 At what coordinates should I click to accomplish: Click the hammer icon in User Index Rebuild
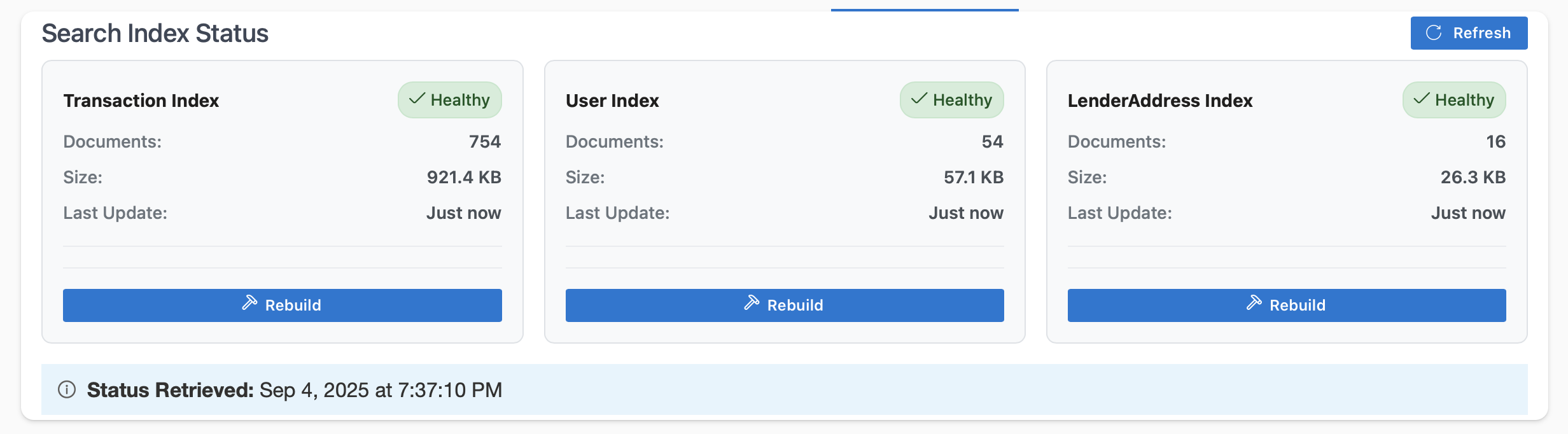752,303
